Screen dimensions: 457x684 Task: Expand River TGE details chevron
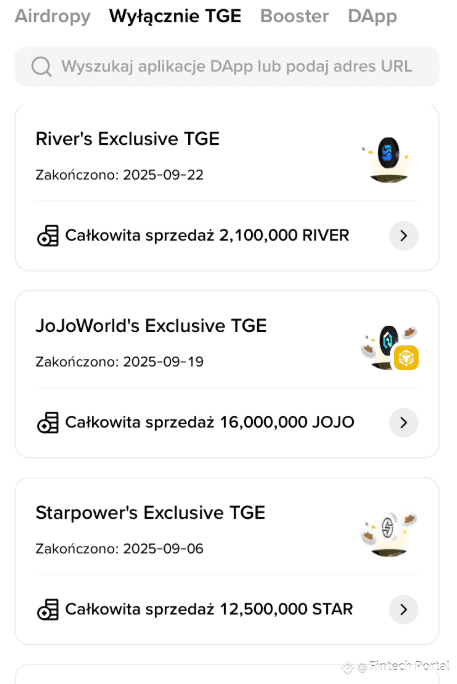tap(404, 236)
